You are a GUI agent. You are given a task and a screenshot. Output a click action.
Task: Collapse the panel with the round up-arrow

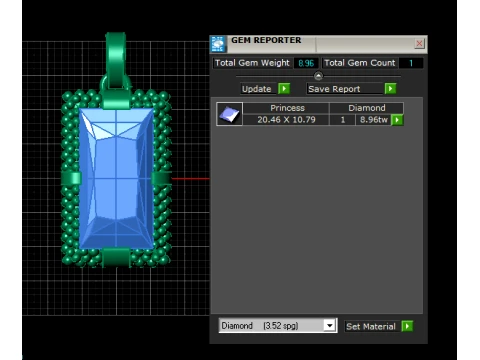pyautogui.click(x=318, y=76)
